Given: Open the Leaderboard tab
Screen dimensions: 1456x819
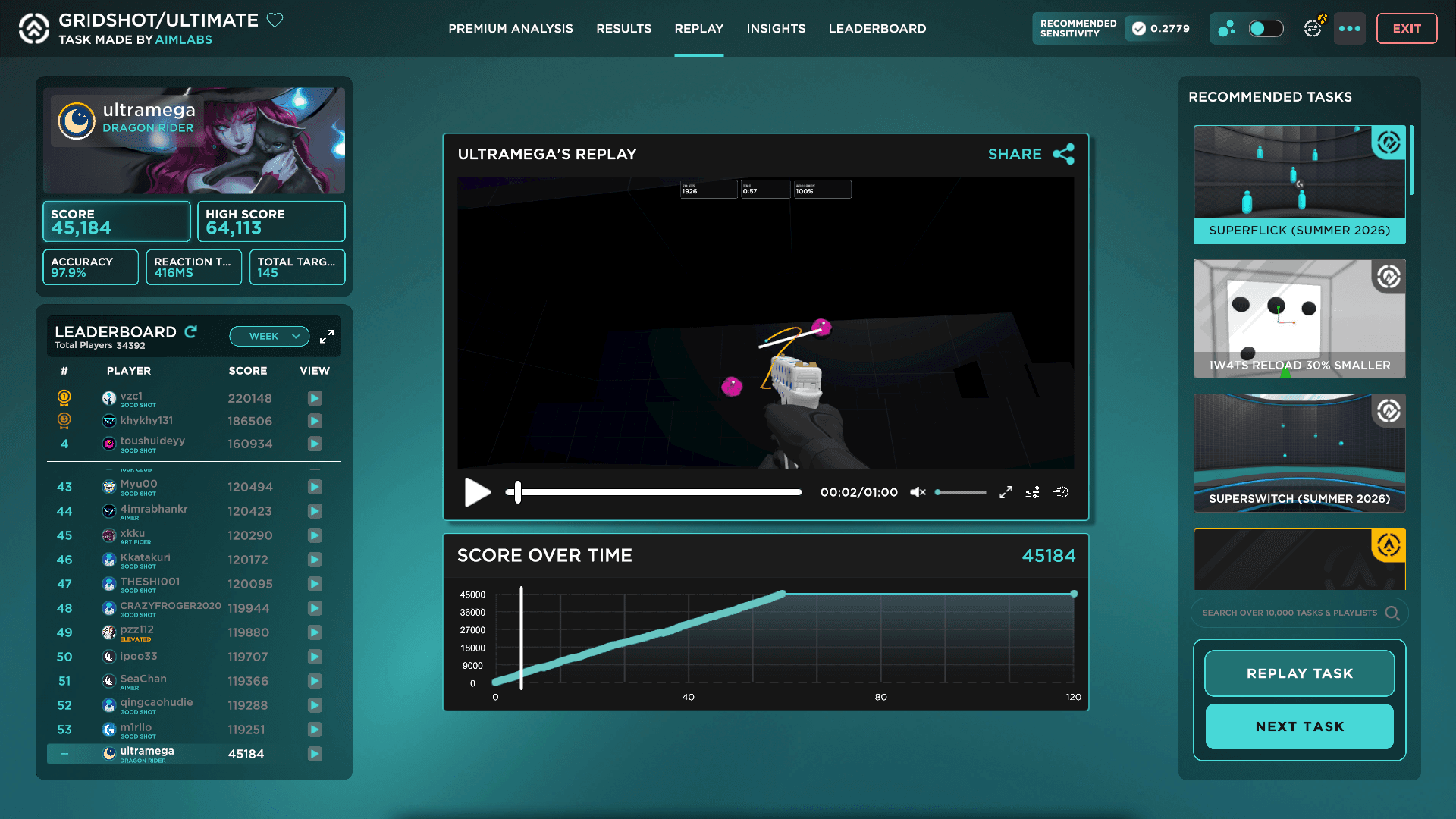Looking at the screenshot, I should click(877, 29).
